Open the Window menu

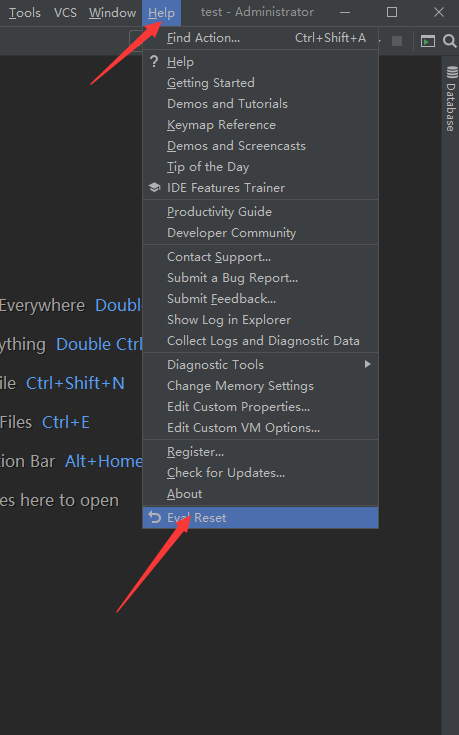click(113, 13)
